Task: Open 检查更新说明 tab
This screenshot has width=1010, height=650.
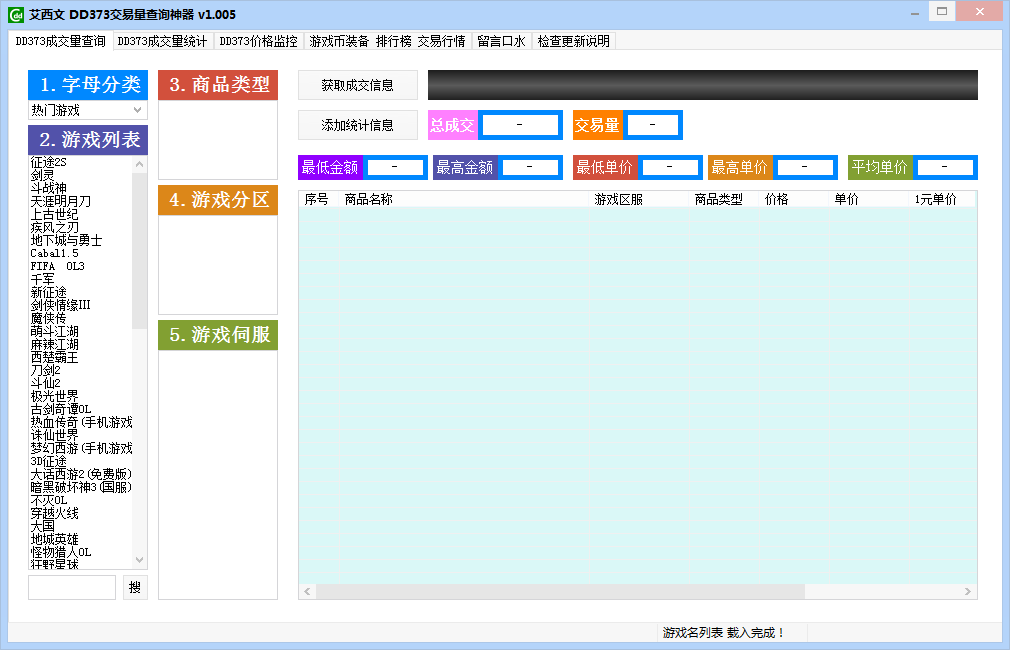Action: [573, 41]
